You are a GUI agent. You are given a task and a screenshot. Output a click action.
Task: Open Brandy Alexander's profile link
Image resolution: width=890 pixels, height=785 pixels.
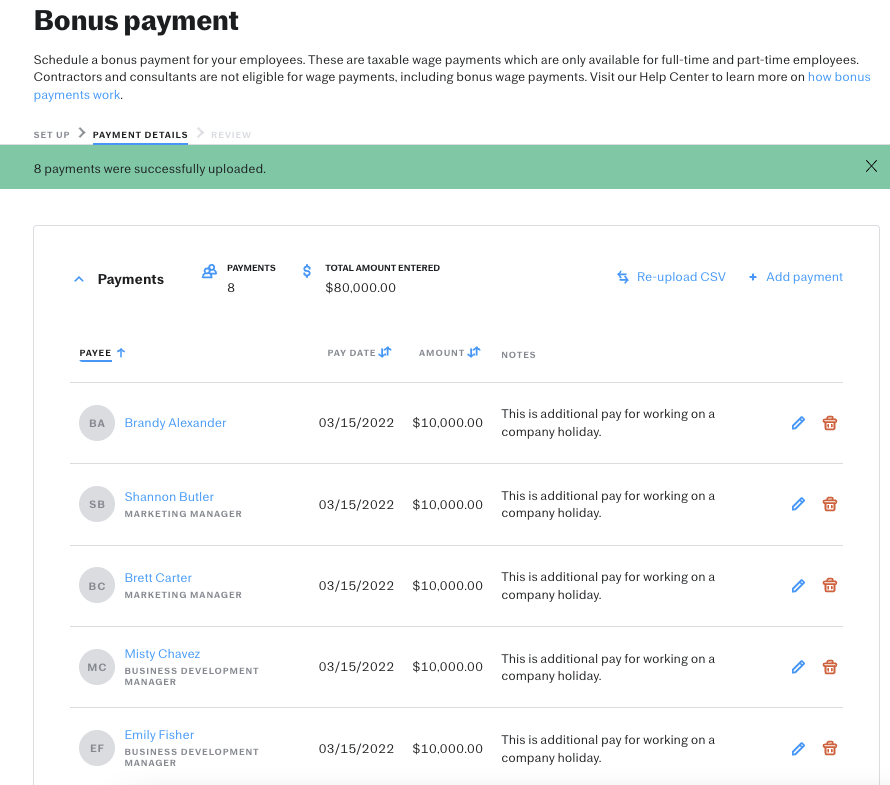coord(175,423)
